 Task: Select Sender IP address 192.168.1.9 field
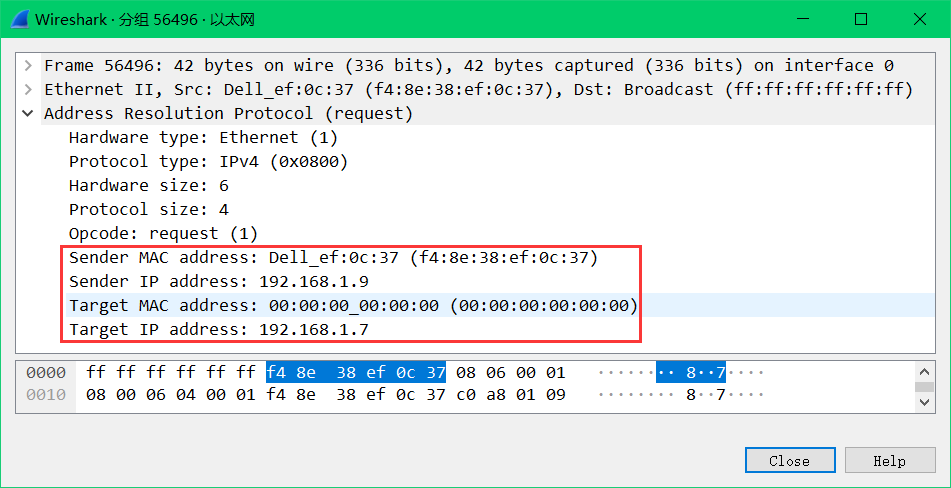coord(219,282)
